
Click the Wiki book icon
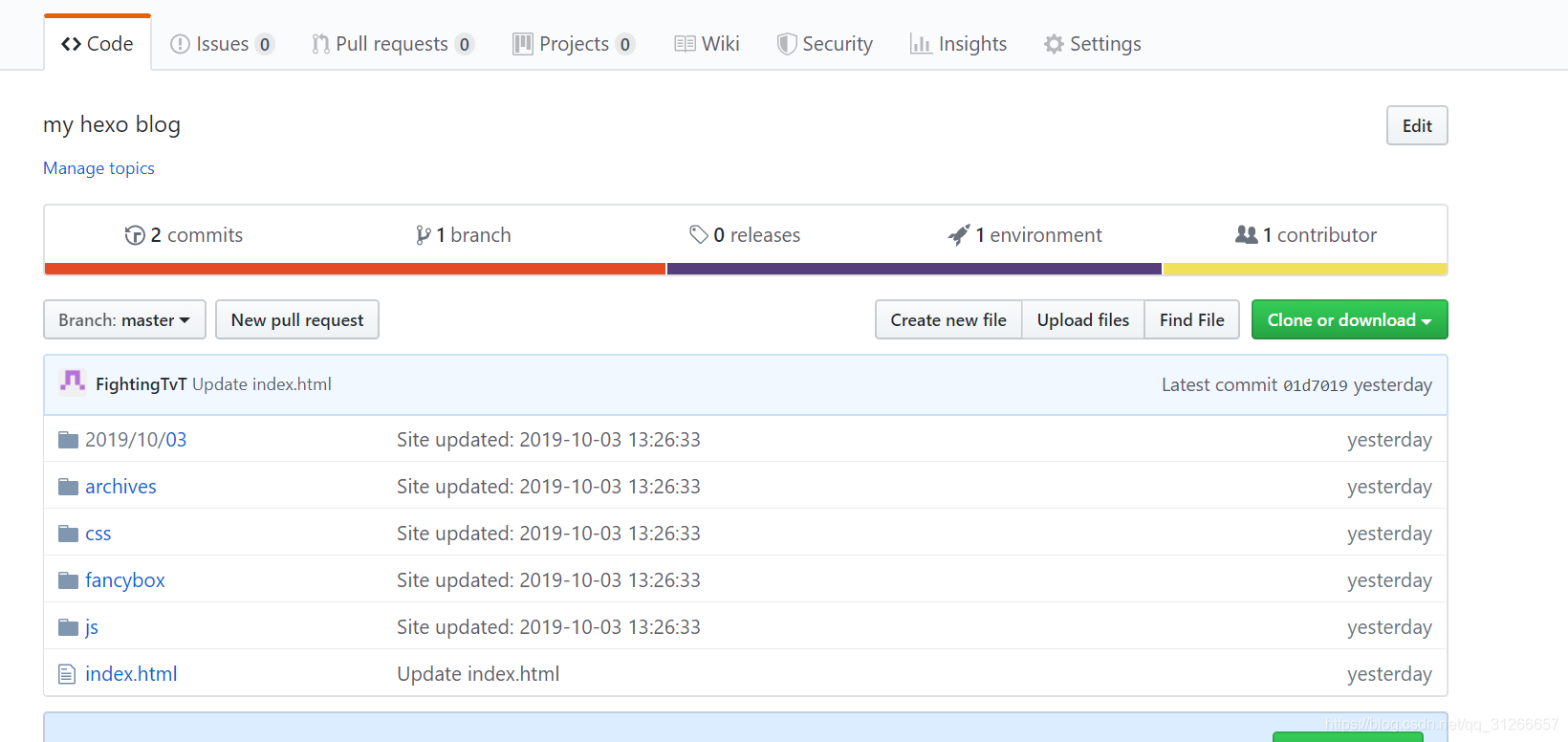pos(685,44)
